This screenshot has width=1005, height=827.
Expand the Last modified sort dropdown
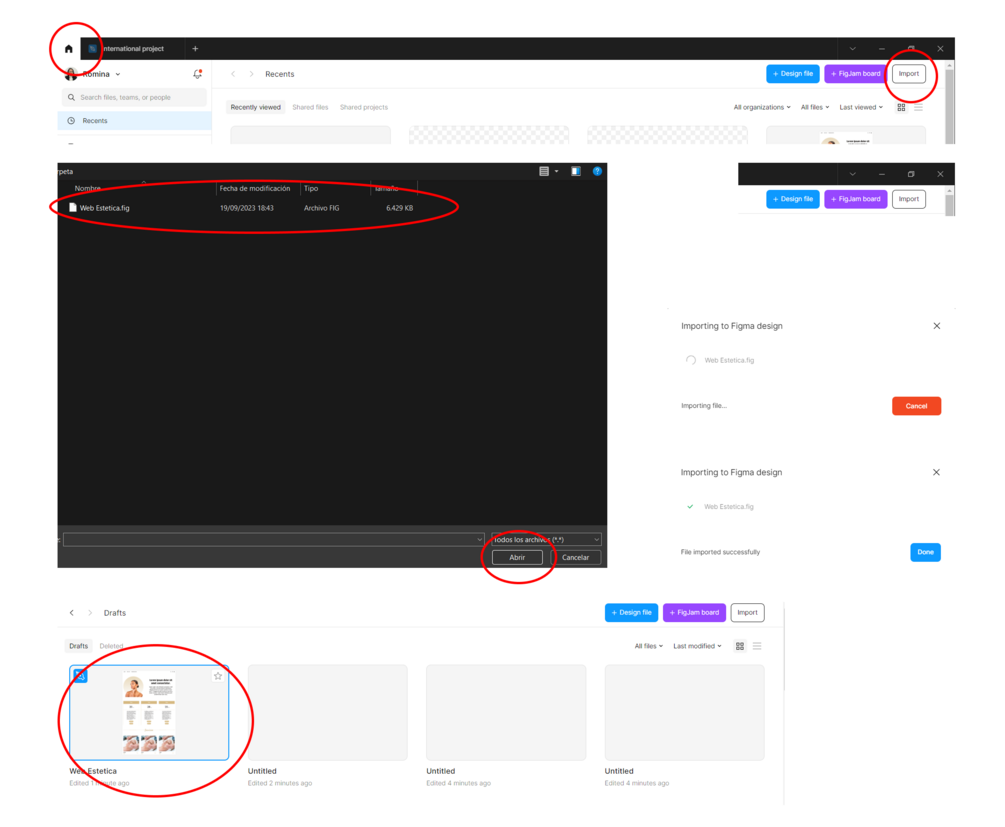697,646
